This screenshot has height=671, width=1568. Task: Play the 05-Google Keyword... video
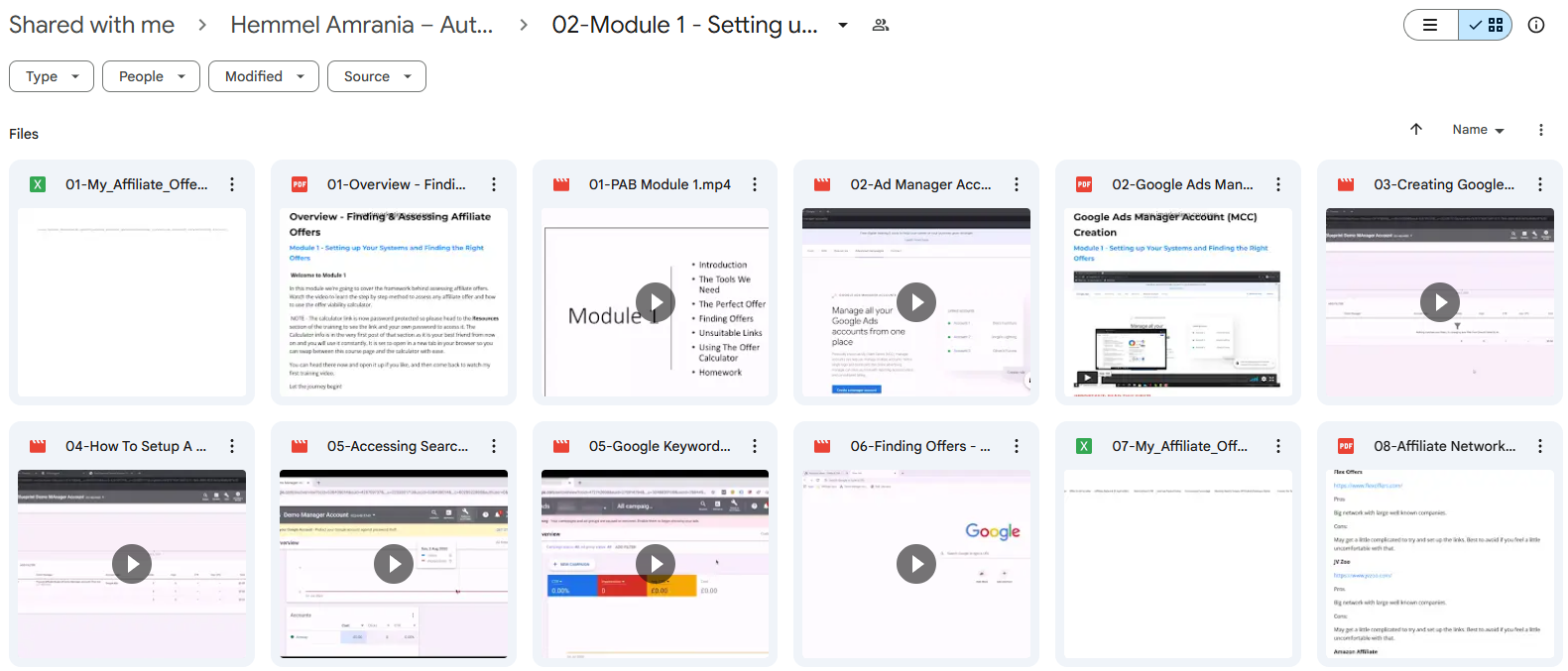pos(656,564)
